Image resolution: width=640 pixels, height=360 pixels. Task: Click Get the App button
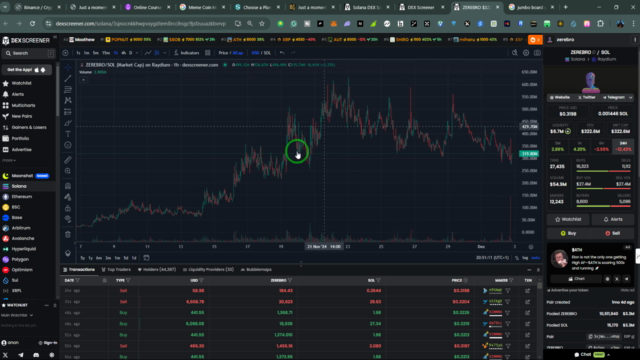(x=27, y=70)
